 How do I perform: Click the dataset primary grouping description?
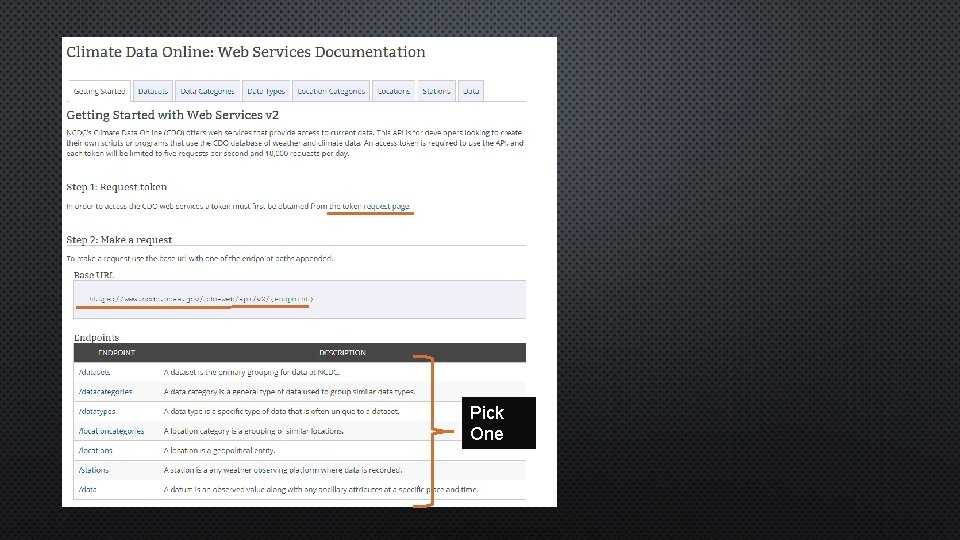tap(252, 372)
